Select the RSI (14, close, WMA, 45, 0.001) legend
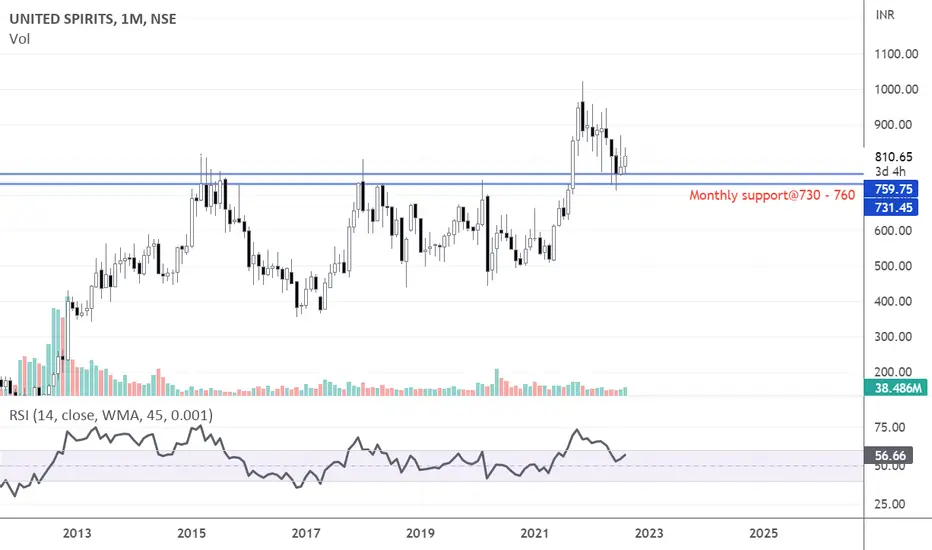 [111, 415]
